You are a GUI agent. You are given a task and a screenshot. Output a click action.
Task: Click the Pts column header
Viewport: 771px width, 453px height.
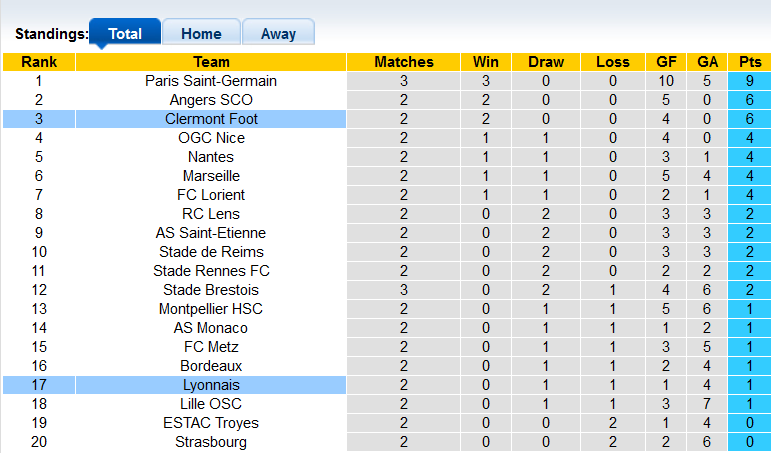tap(749, 62)
